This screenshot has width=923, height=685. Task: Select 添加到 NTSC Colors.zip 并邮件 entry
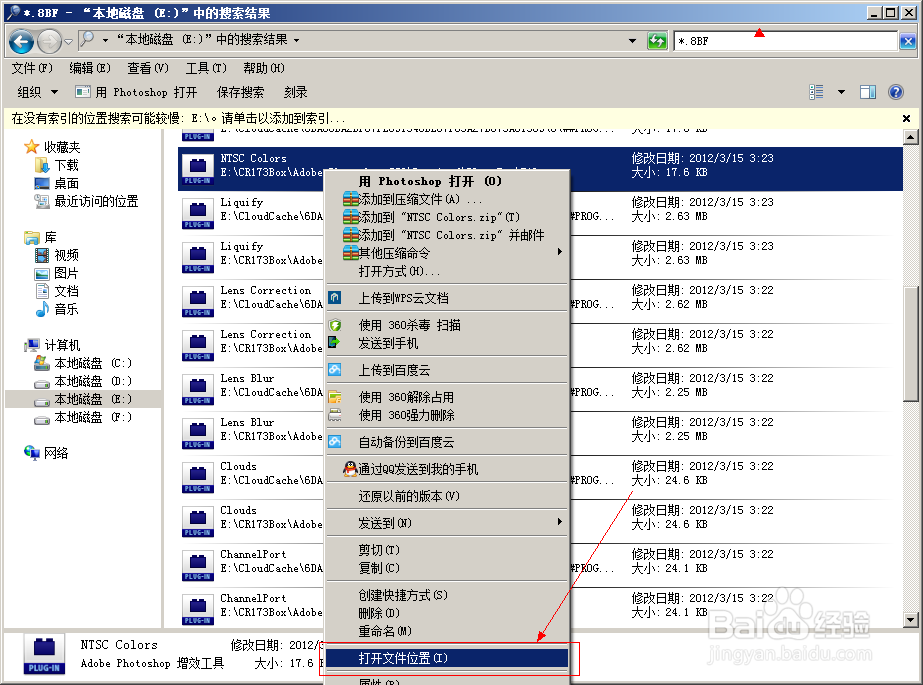click(447, 235)
